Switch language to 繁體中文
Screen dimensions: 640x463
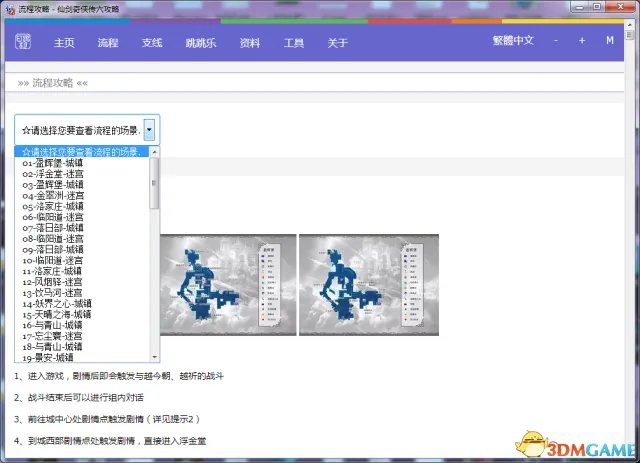(x=513, y=40)
